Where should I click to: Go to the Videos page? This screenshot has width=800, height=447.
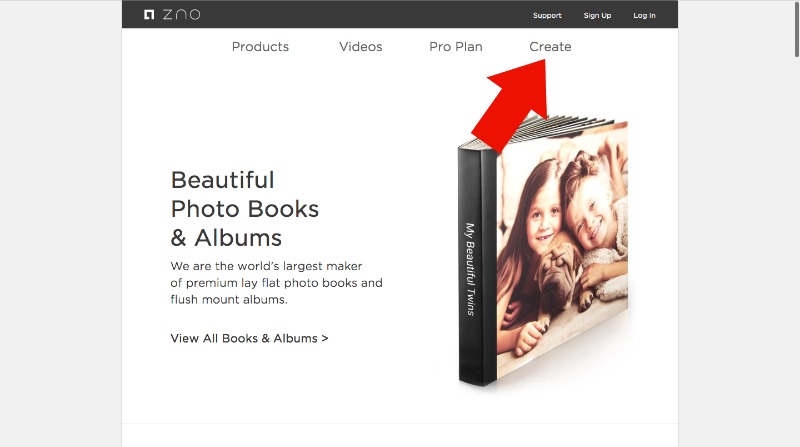click(x=361, y=46)
